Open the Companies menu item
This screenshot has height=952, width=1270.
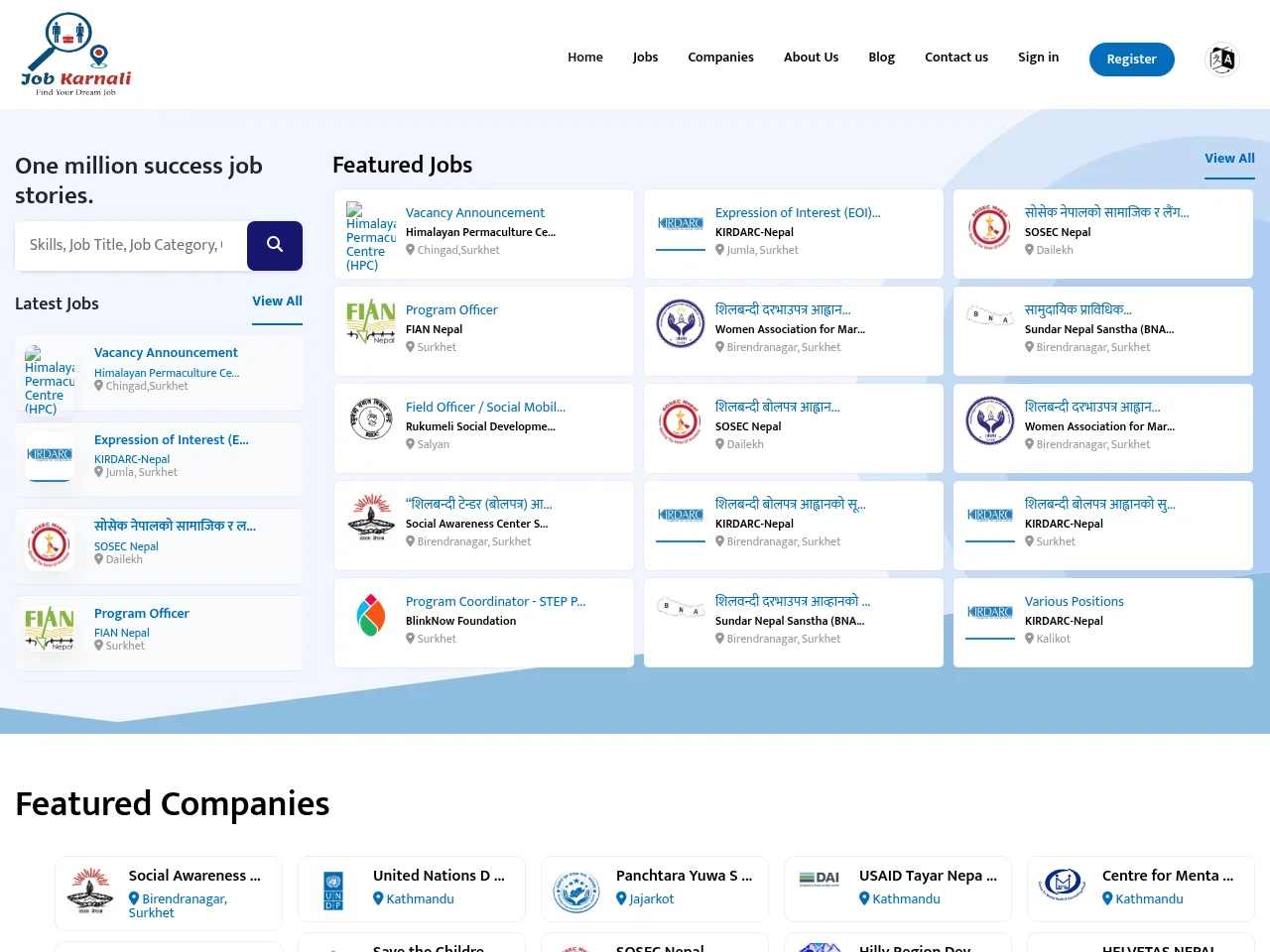point(720,58)
